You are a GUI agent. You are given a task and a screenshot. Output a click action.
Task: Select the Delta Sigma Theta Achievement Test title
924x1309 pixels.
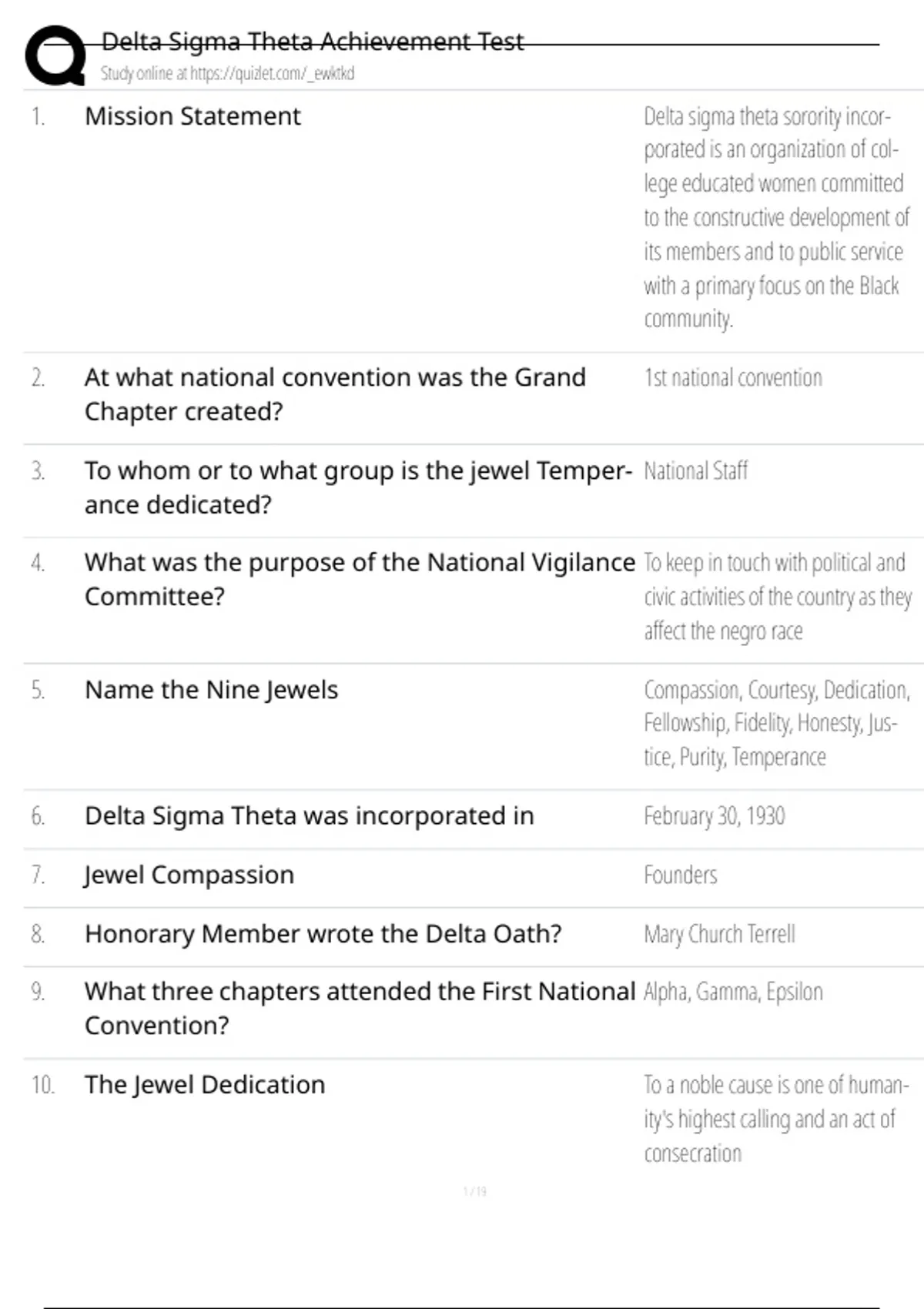pyautogui.click(x=313, y=41)
